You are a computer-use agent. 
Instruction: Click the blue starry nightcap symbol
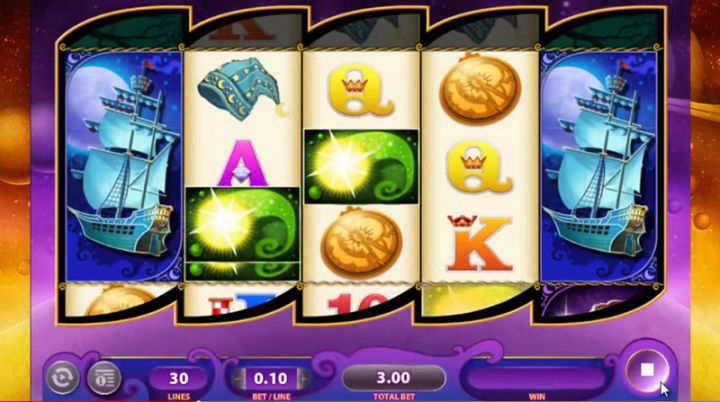coord(241,89)
